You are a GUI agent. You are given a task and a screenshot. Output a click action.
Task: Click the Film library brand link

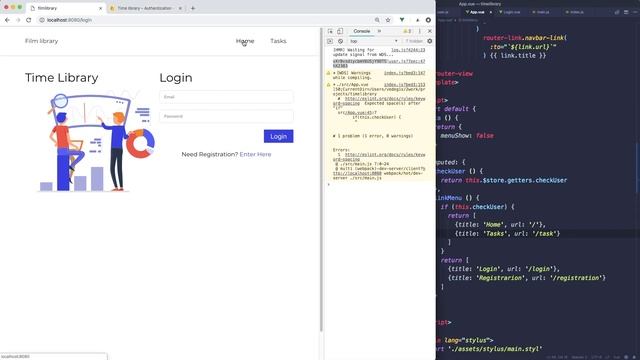(x=41, y=41)
